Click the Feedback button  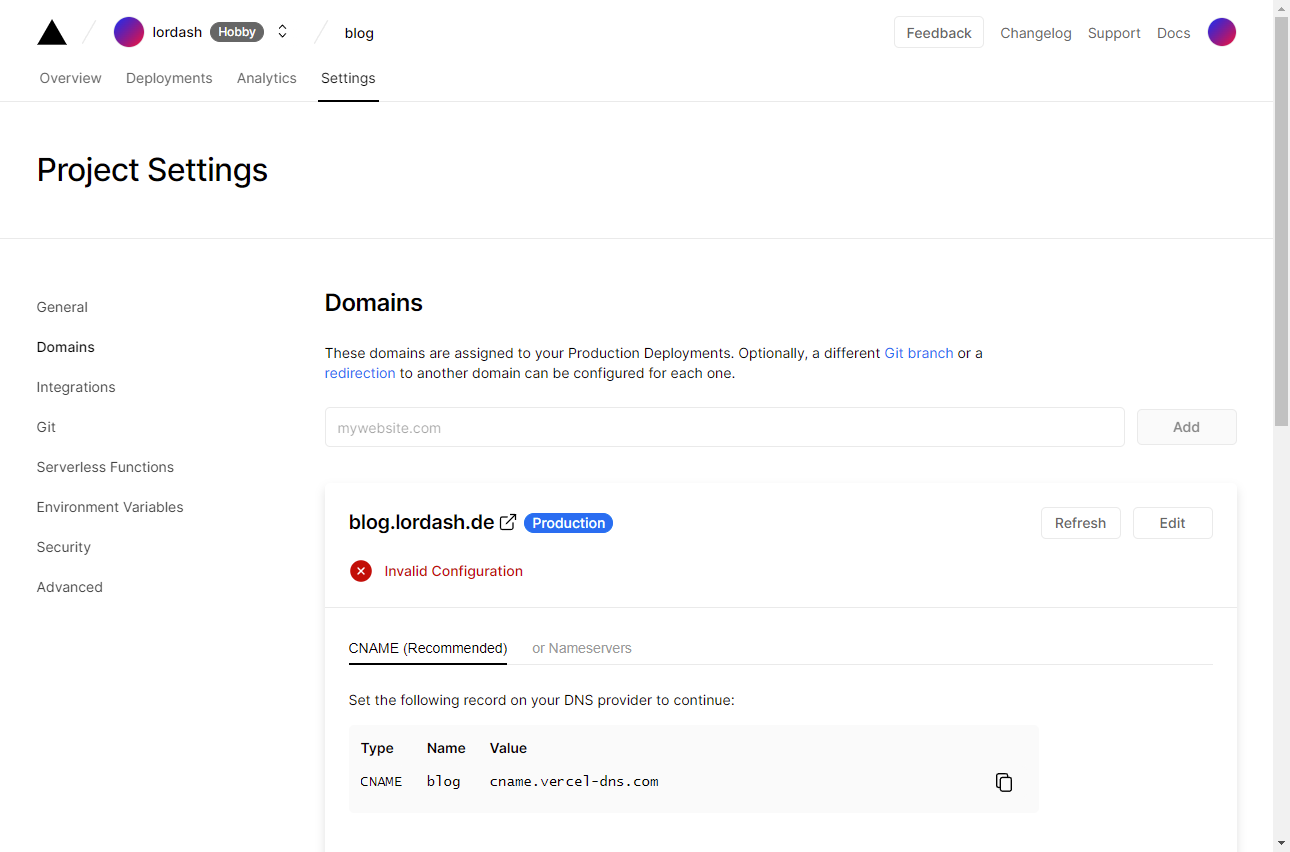coord(939,32)
